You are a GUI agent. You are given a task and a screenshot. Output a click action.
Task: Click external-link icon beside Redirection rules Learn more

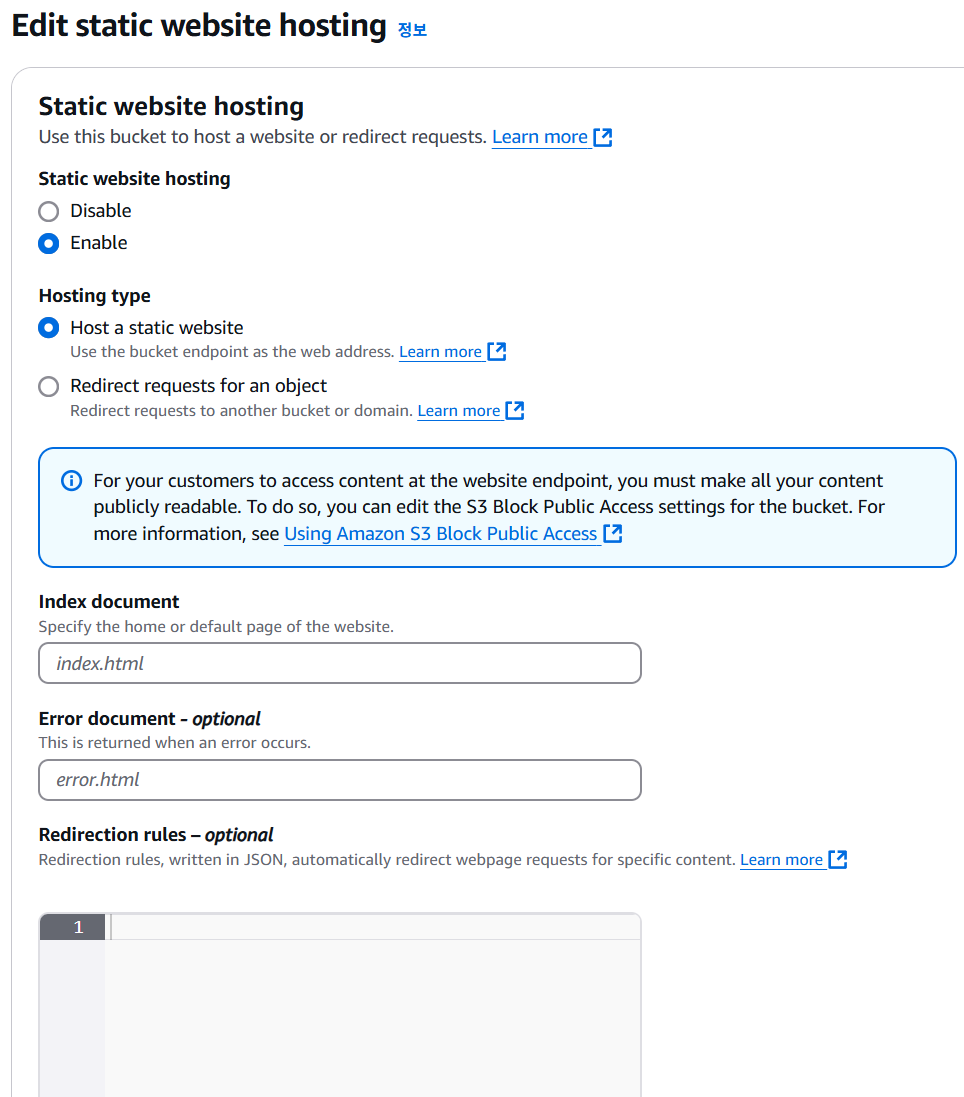(837, 859)
